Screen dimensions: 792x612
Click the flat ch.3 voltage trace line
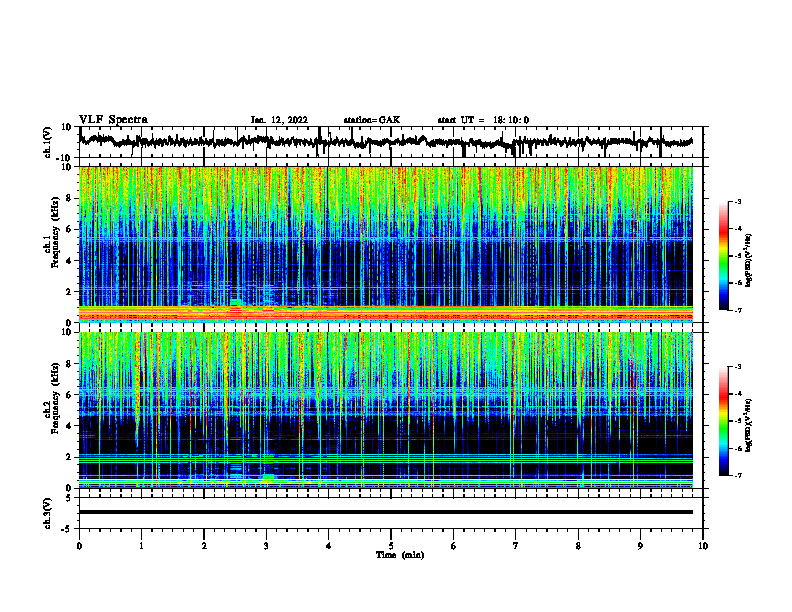pyautogui.click(x=386, y=512)
